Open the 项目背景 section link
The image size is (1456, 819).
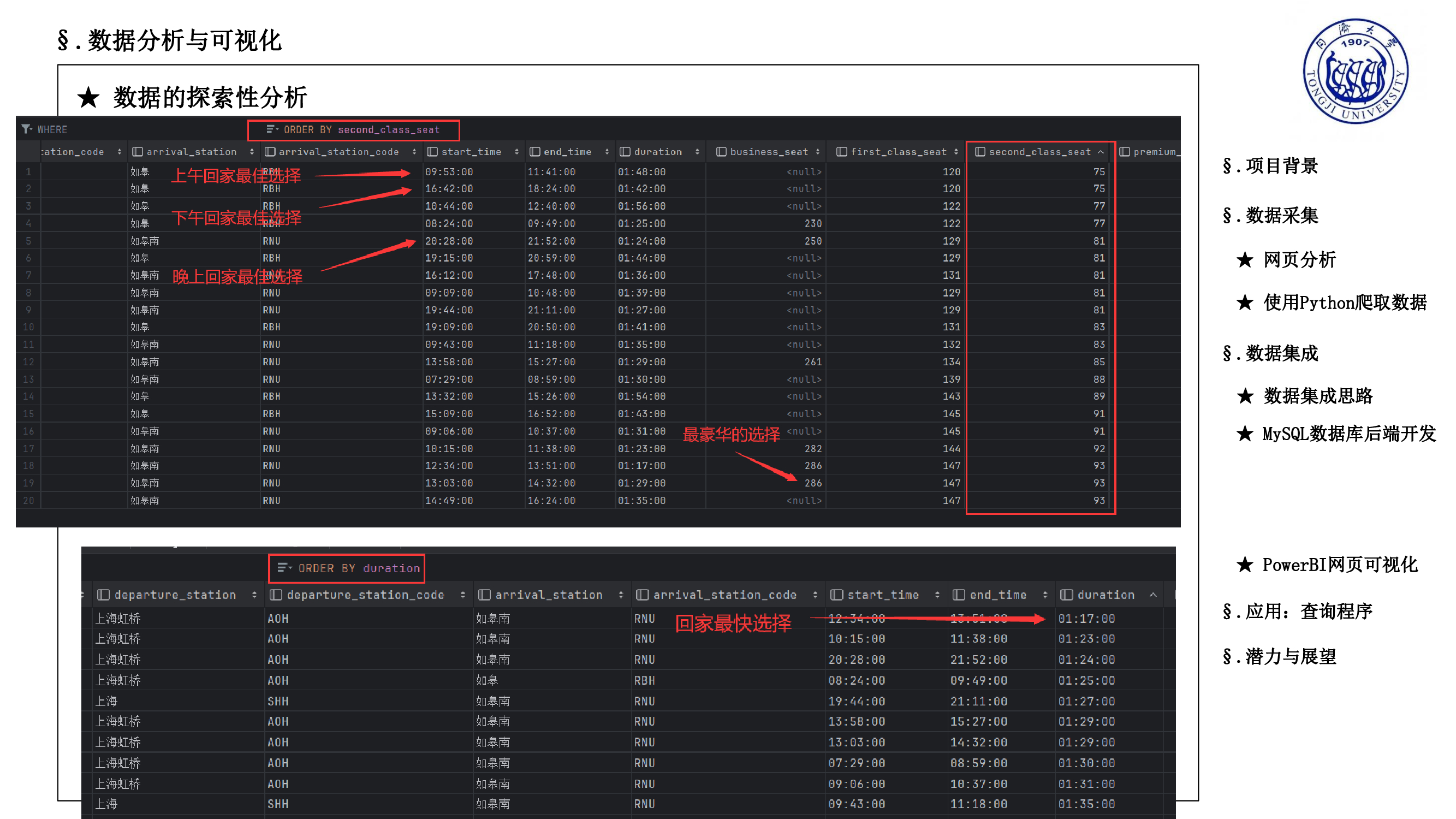1270,165
